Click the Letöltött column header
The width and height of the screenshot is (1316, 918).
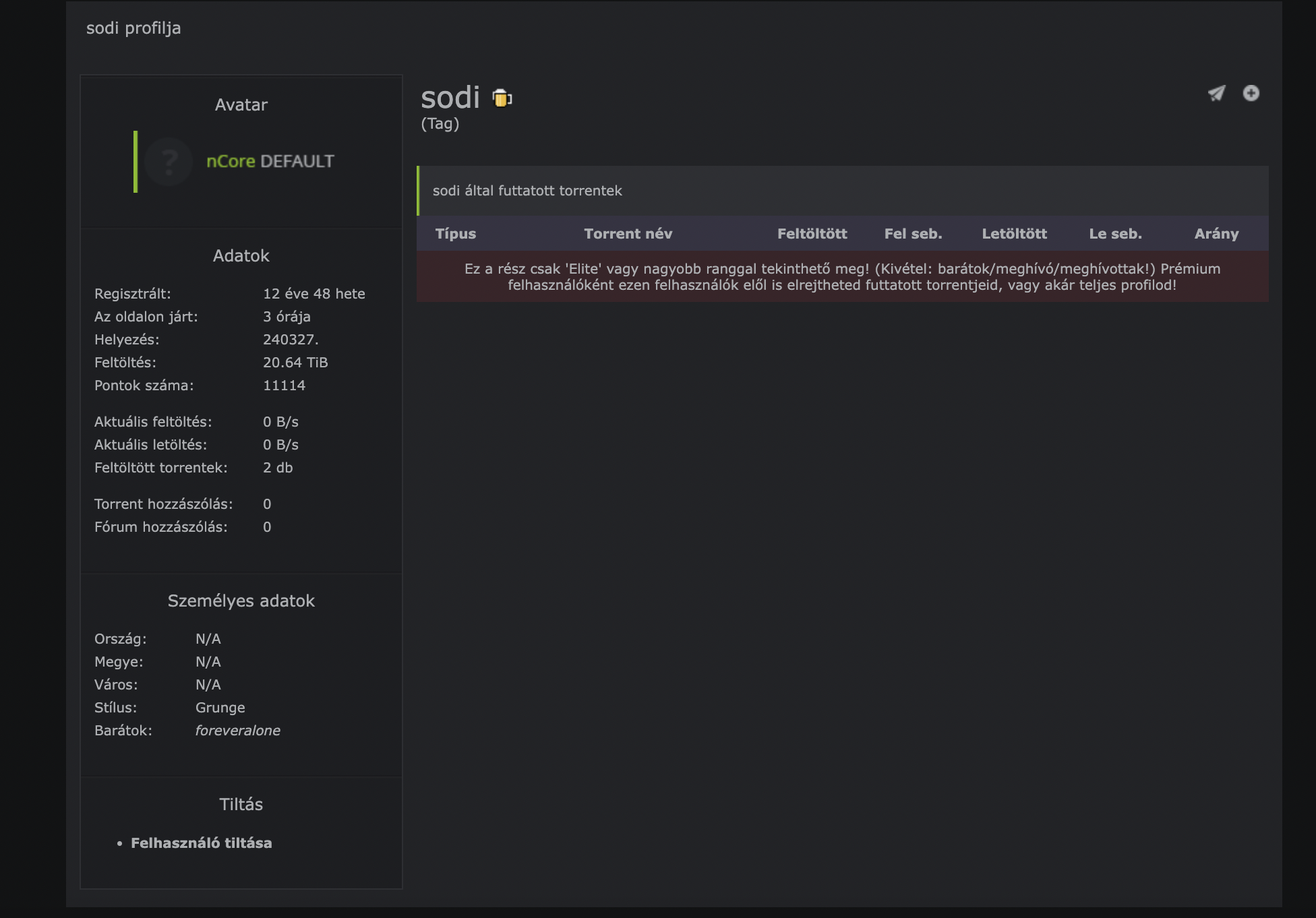(1014, 234)
